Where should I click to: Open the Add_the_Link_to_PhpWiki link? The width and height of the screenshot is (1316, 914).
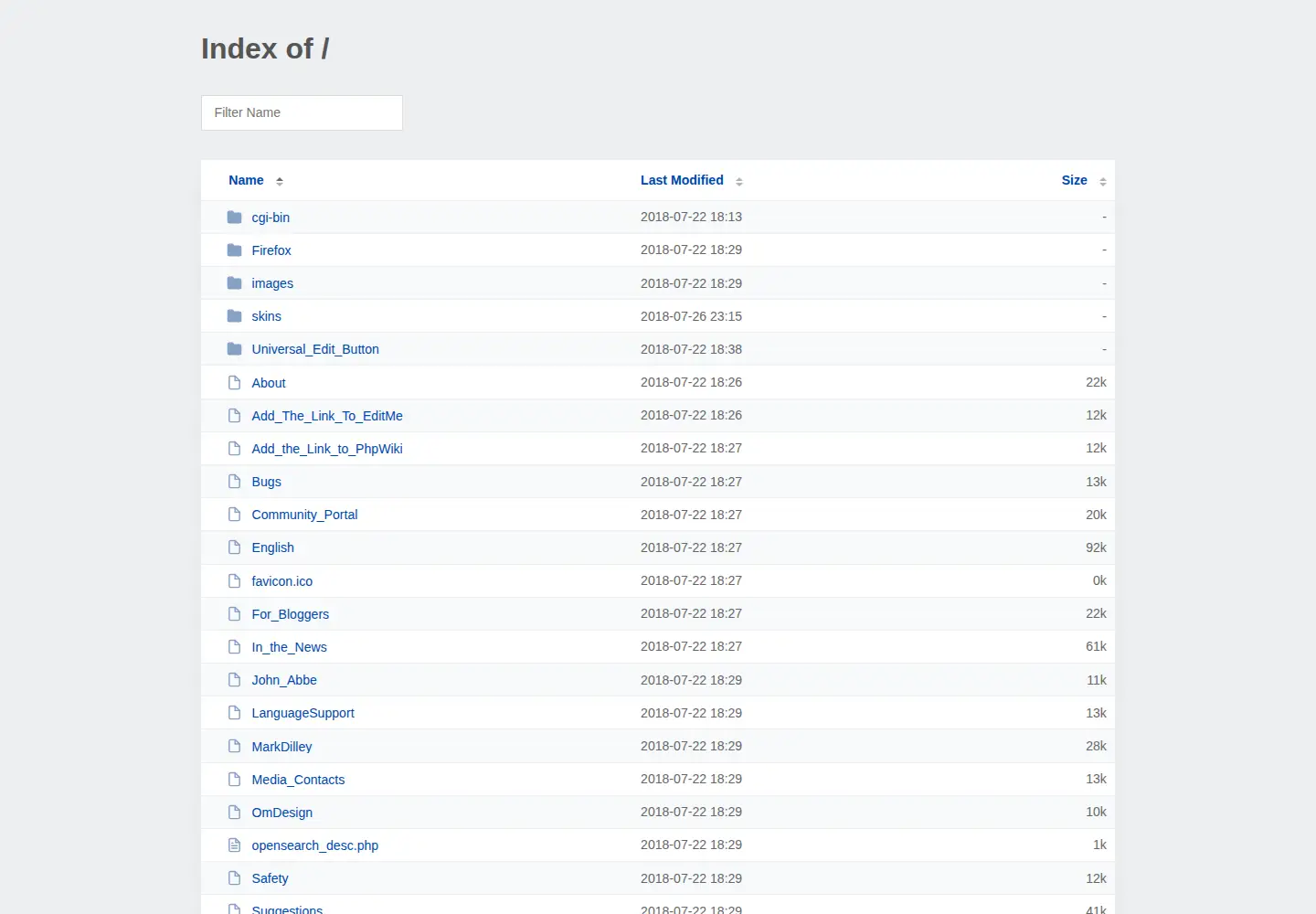tap(327, 449)
